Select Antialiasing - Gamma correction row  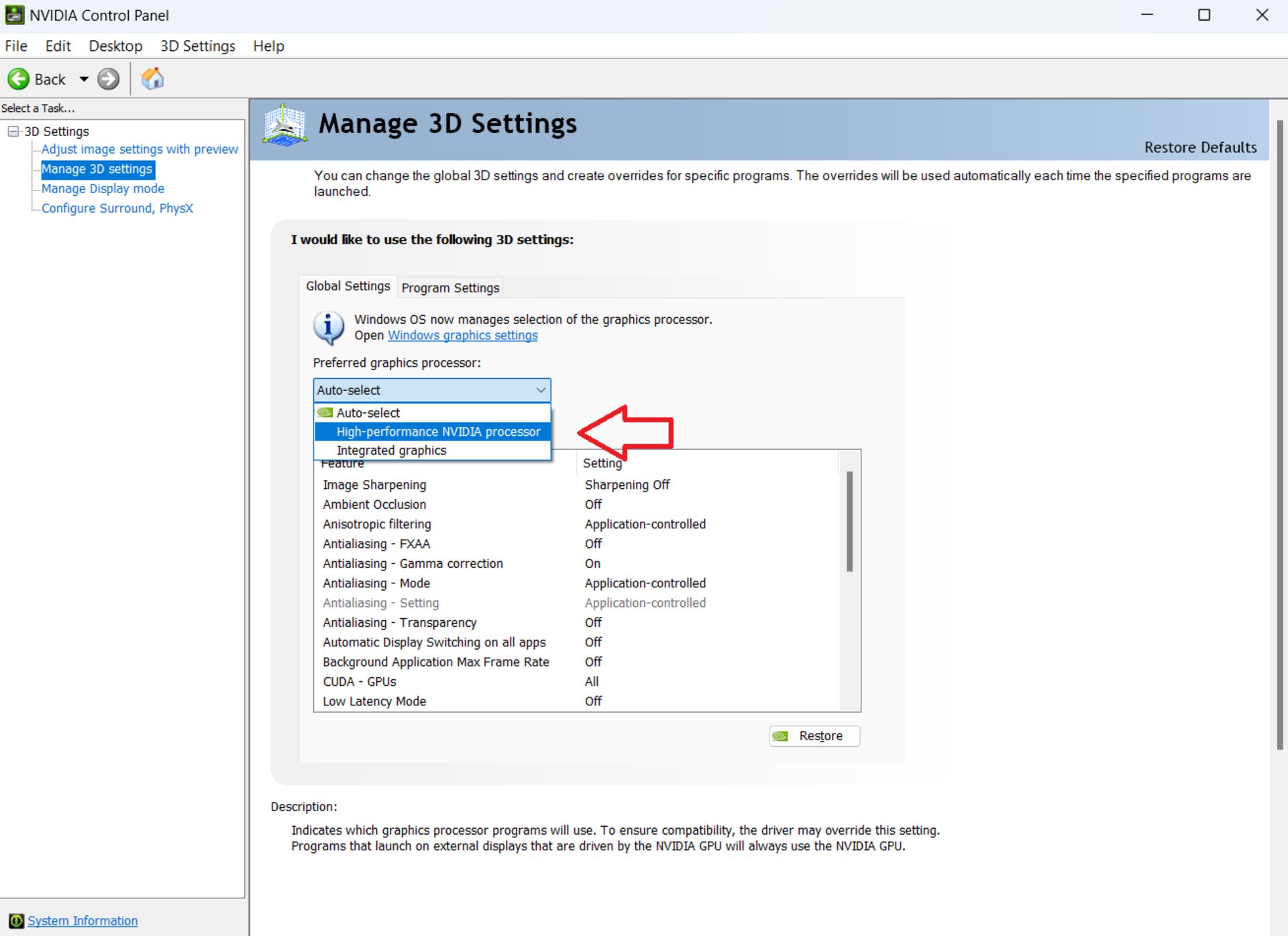coord(577,564)
